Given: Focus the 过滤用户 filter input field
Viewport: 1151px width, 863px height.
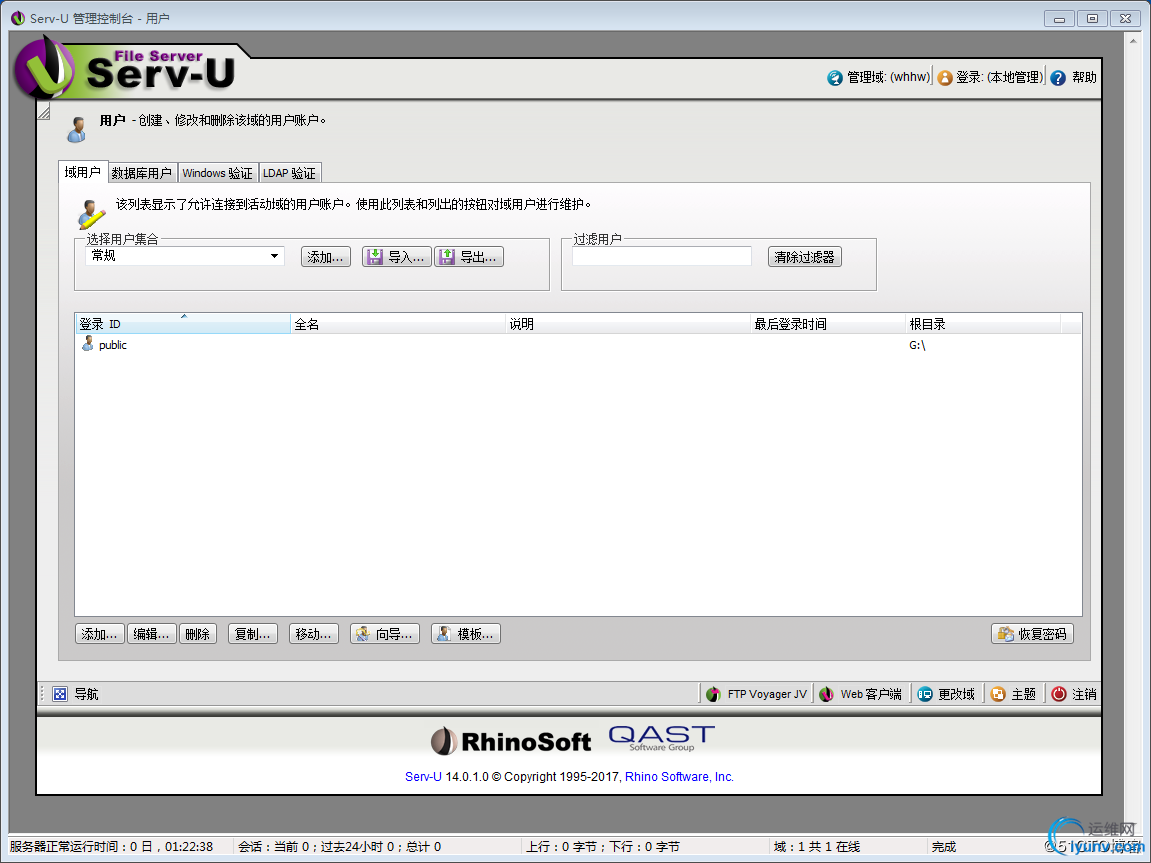Looking at the screenshot, I should [x=662, y=256].
